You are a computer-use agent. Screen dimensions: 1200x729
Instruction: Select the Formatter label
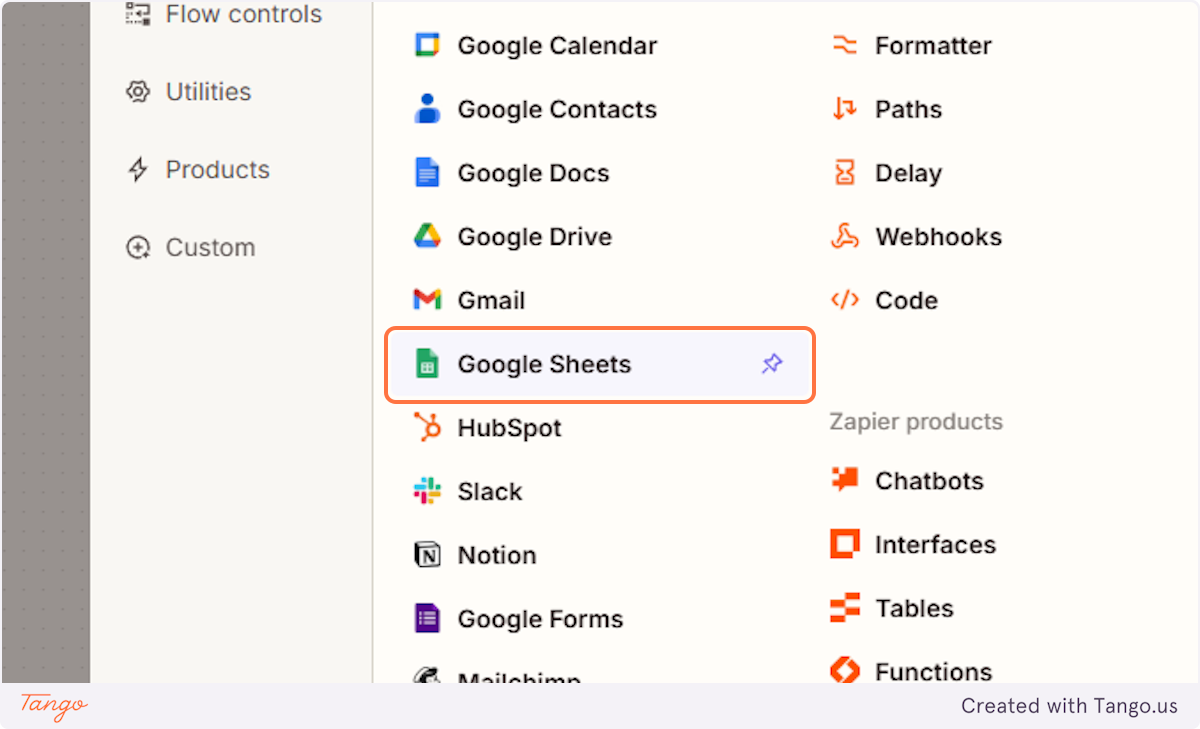[x=933, y=46]
